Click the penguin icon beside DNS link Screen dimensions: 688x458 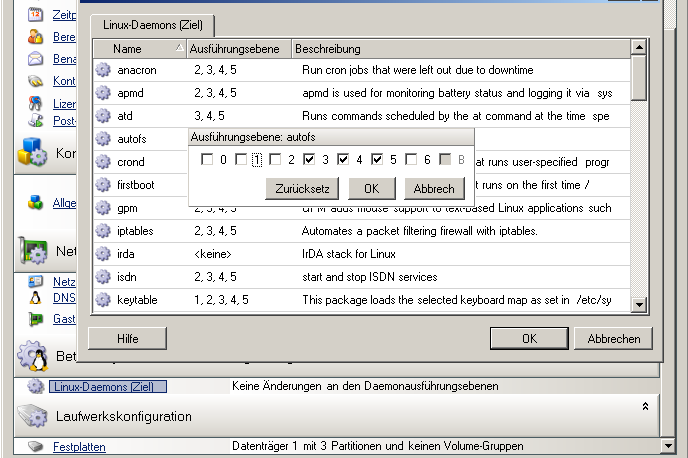pyautogui.click(x=36, y=298)
